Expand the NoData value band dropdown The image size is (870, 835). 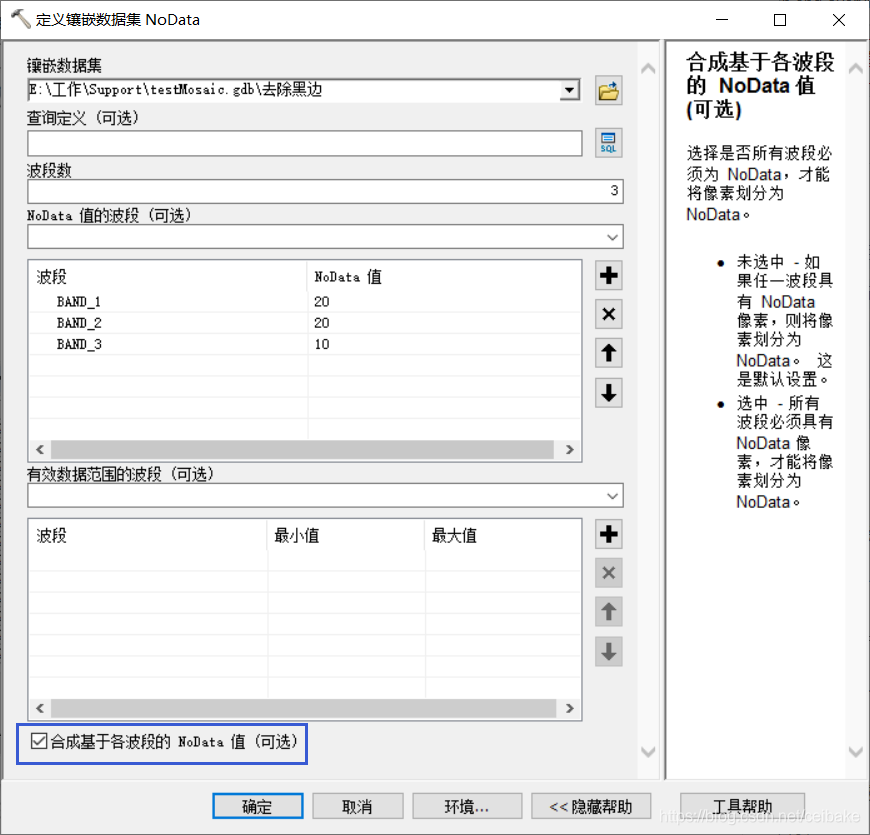[x=612, y=237]
